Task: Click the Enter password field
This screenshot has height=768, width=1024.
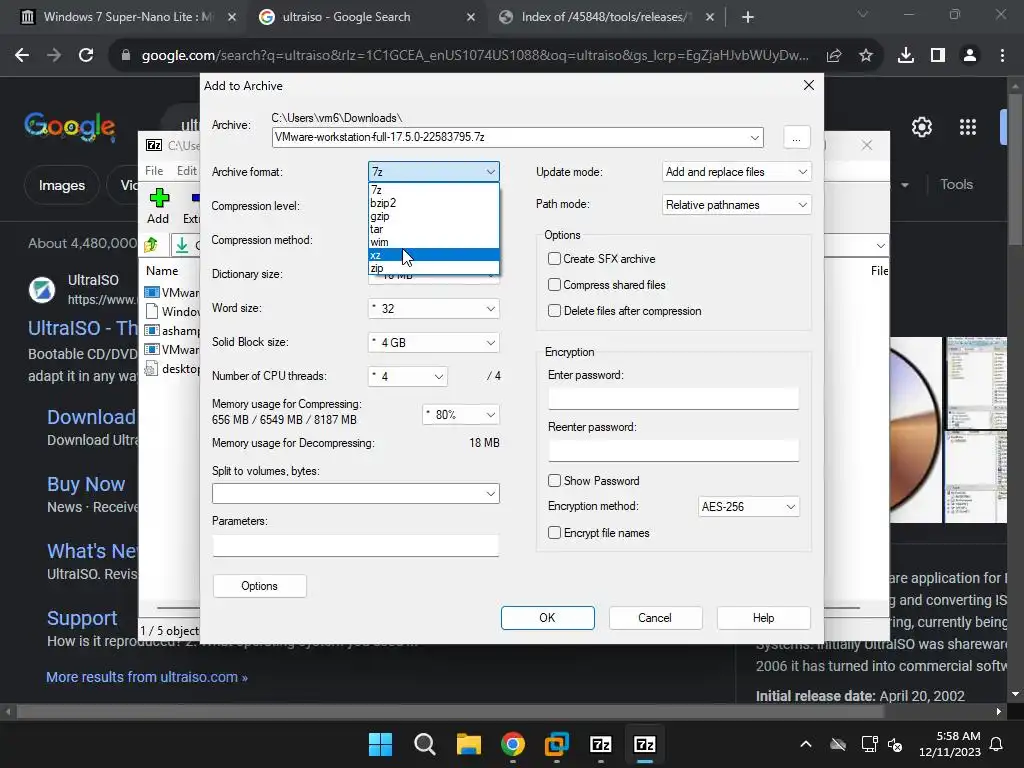Action: pos(673,398)
